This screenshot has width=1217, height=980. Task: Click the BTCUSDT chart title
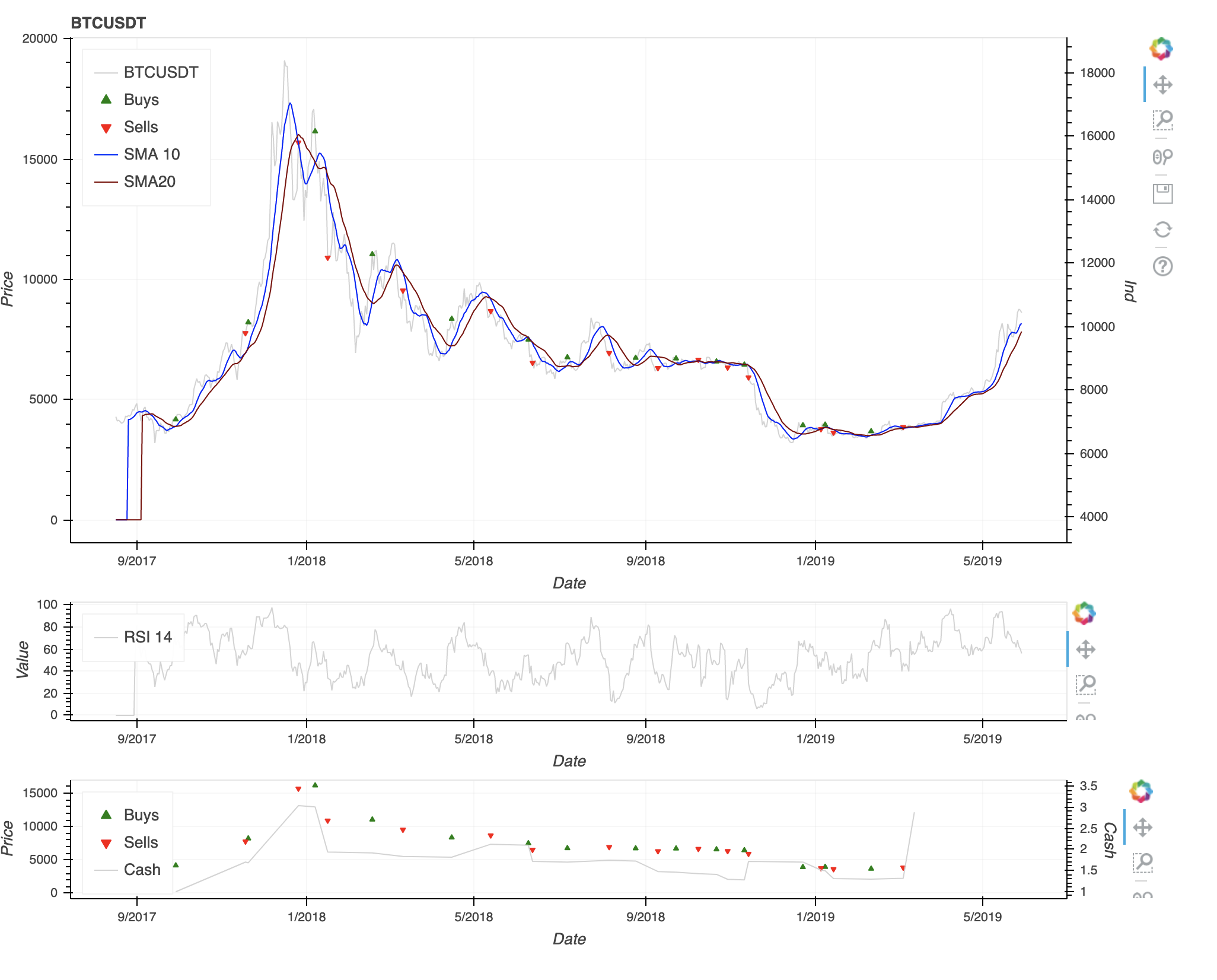(x=108, y=23)
